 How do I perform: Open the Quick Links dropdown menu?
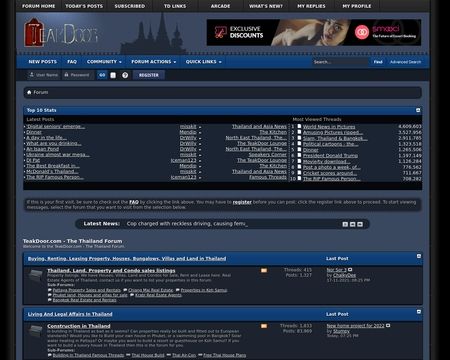coord(204,62)
